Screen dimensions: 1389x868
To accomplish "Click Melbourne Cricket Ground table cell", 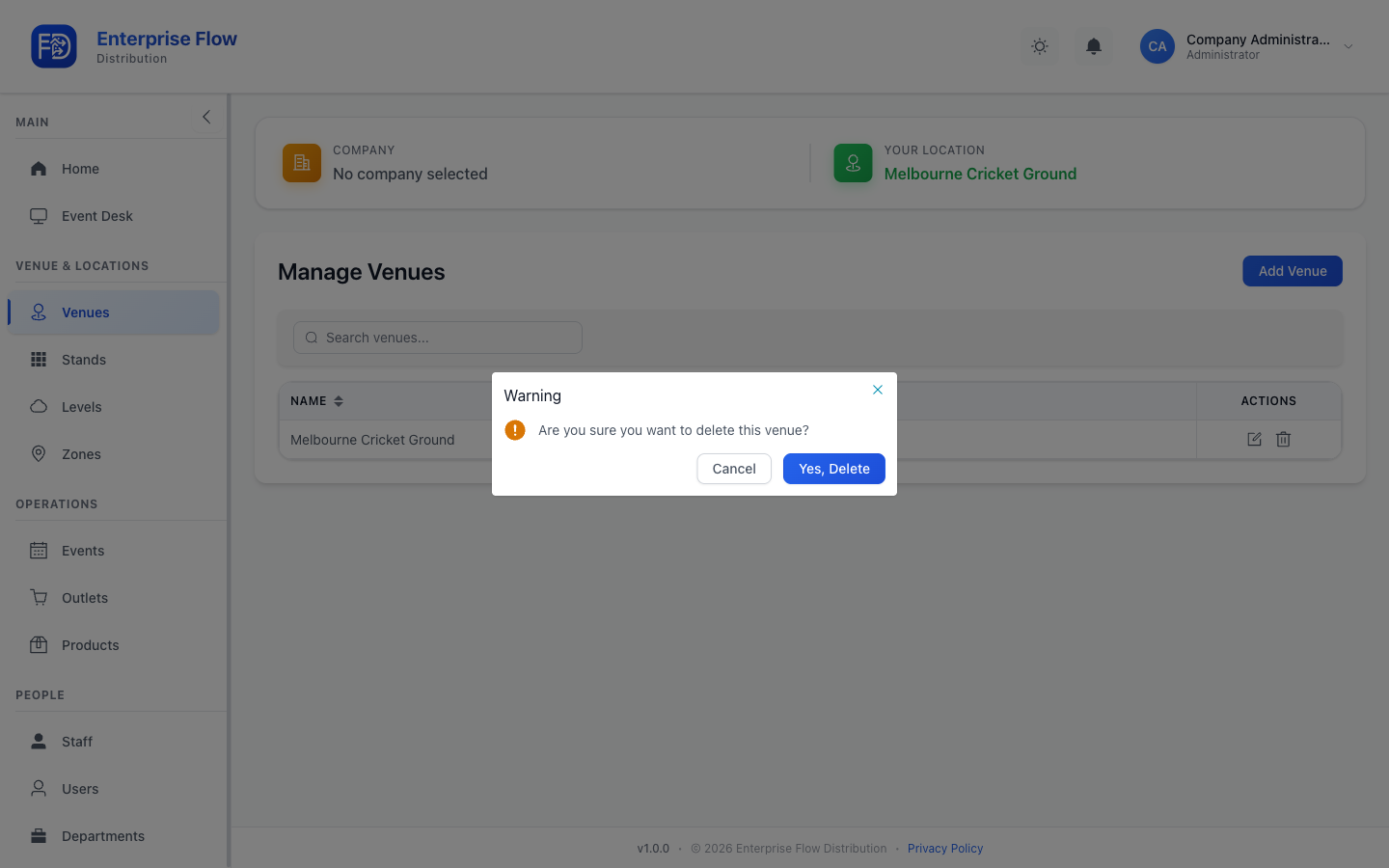I will [372, 440].
